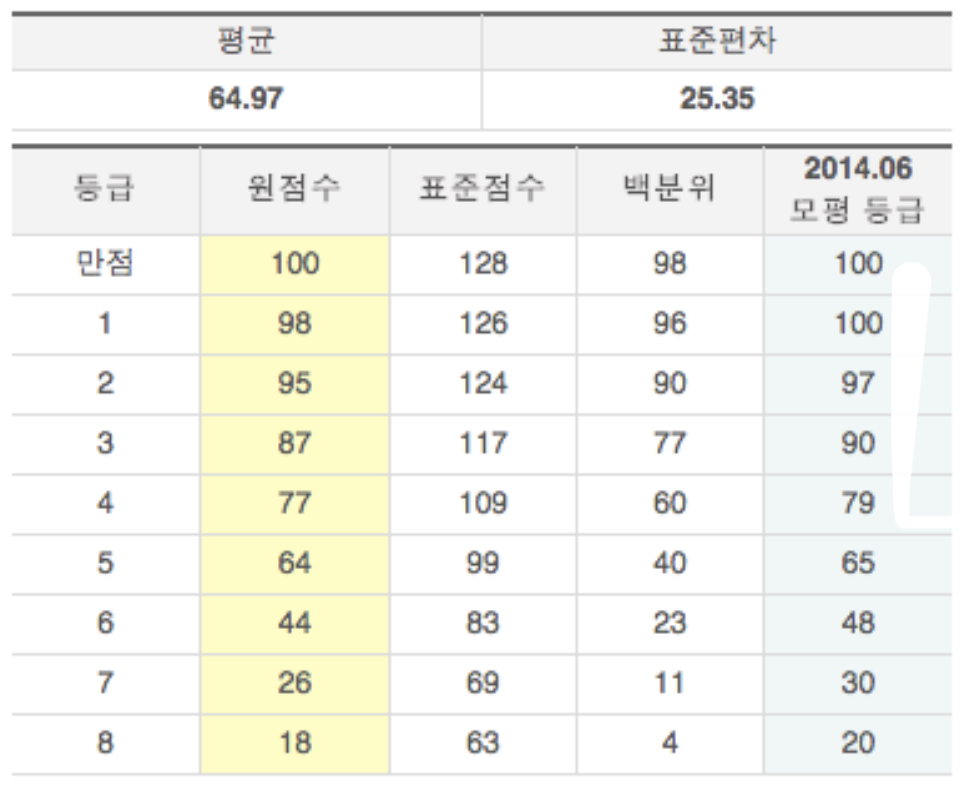Select 백분위 23 in the grade 6 row
Image resolution: width=969 pixels, height=811 pixels.
(x=670, y=624)
